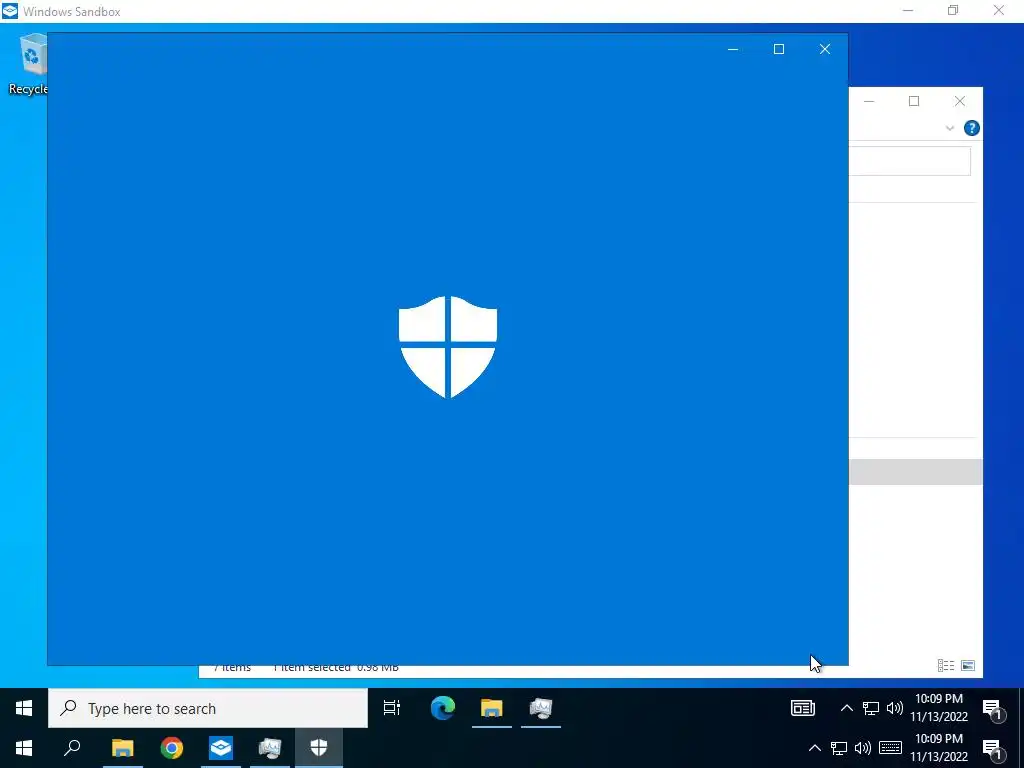The image size is (1024, 768).
Task: Minimize the Windows Sandbox outer window
Action: tap(908, 11)
